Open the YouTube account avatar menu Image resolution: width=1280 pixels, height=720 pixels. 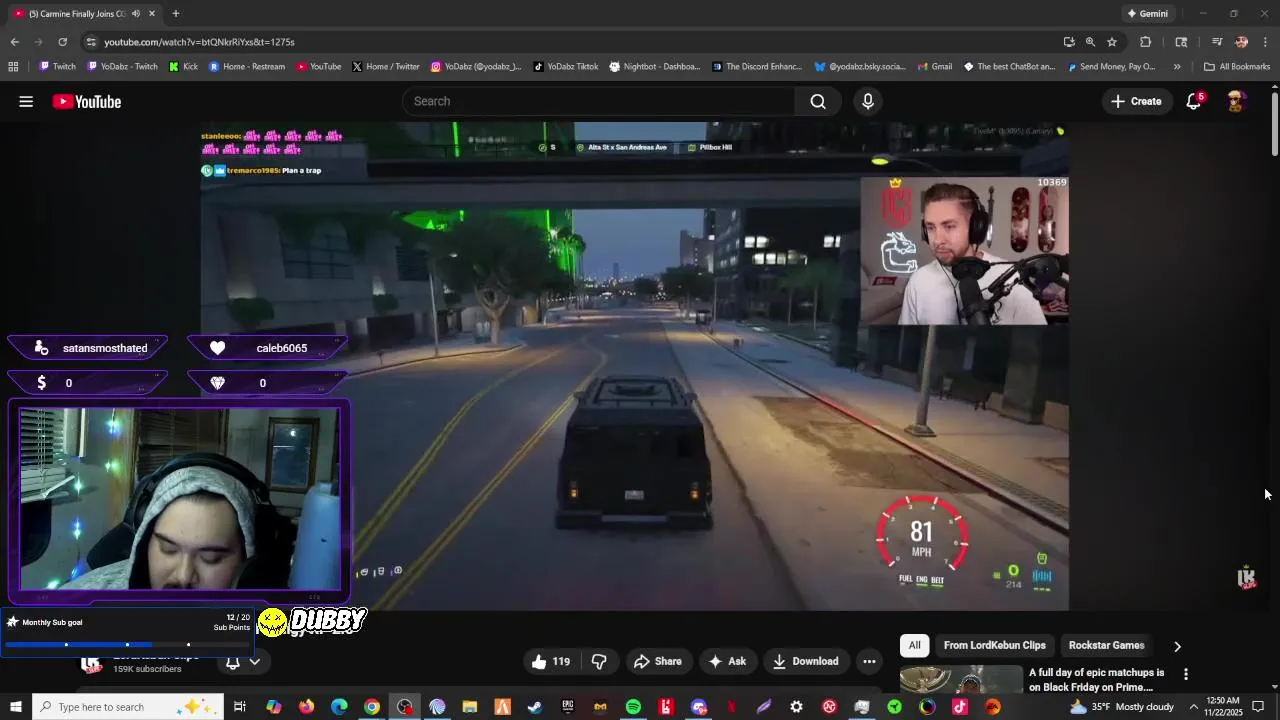coord(1236,101)
